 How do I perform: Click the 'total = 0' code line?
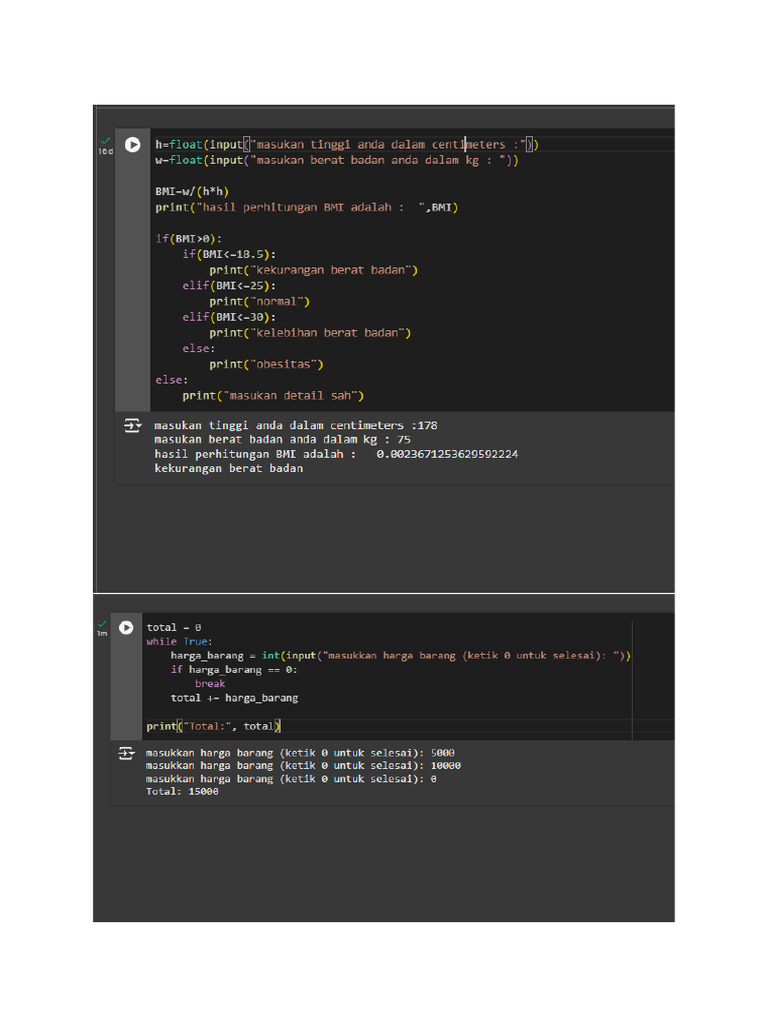174,628
